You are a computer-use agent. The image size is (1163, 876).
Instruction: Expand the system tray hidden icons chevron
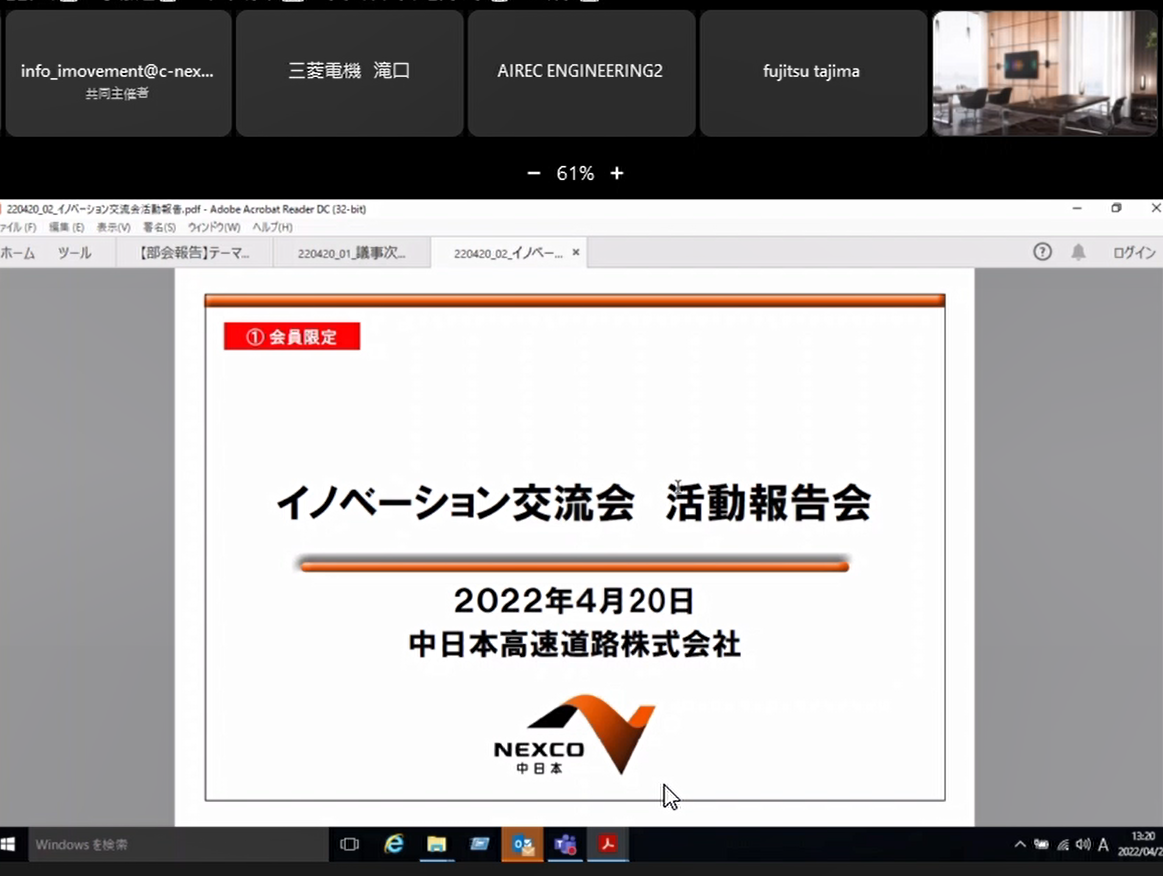pos(1019,844)
